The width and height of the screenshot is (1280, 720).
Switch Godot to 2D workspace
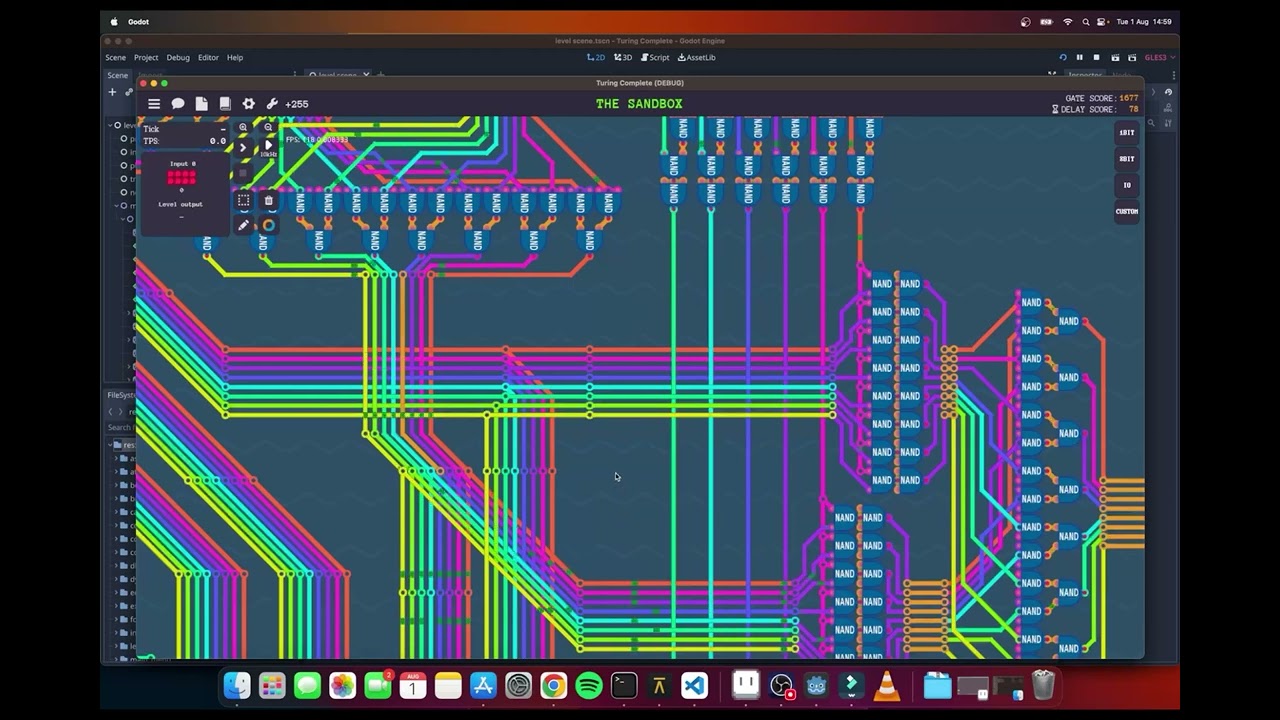tap(596, 57)
